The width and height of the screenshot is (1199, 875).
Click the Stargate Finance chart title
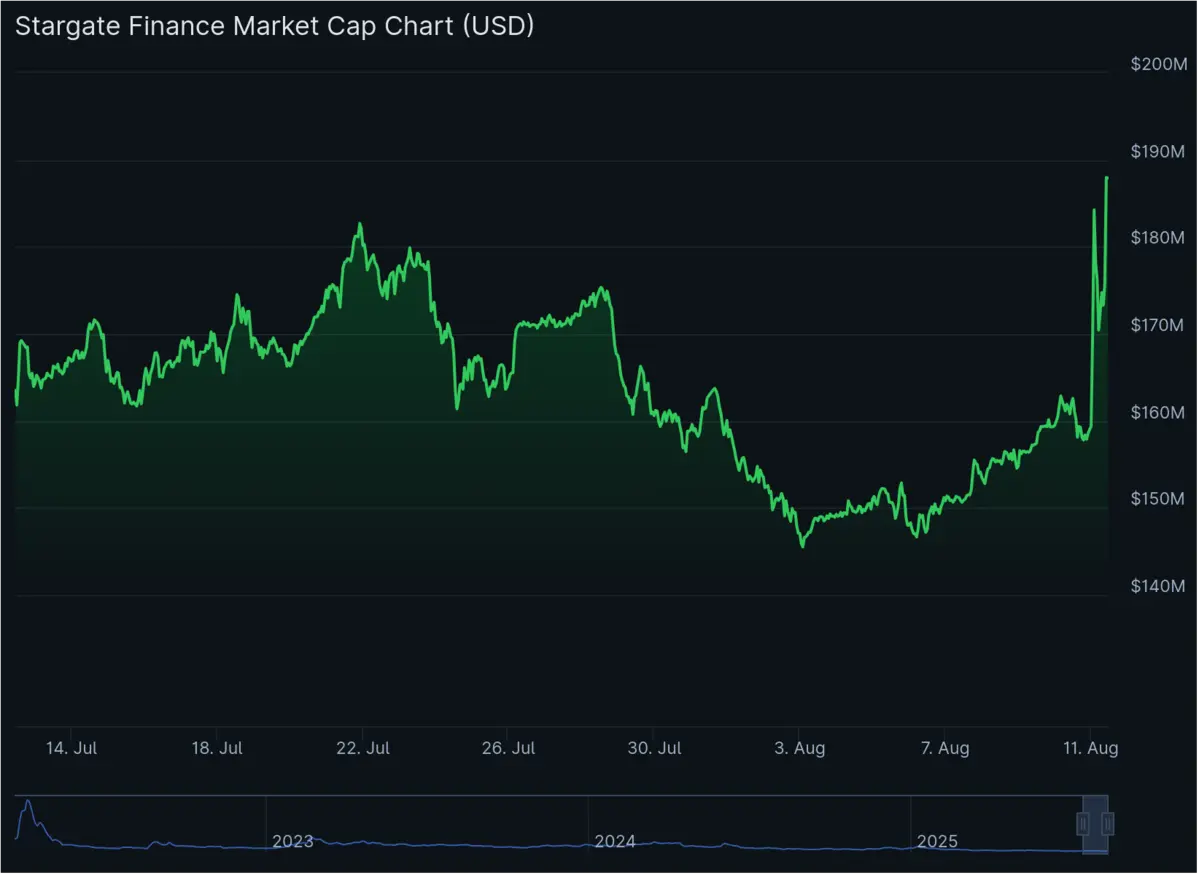(x=274, y=25)
